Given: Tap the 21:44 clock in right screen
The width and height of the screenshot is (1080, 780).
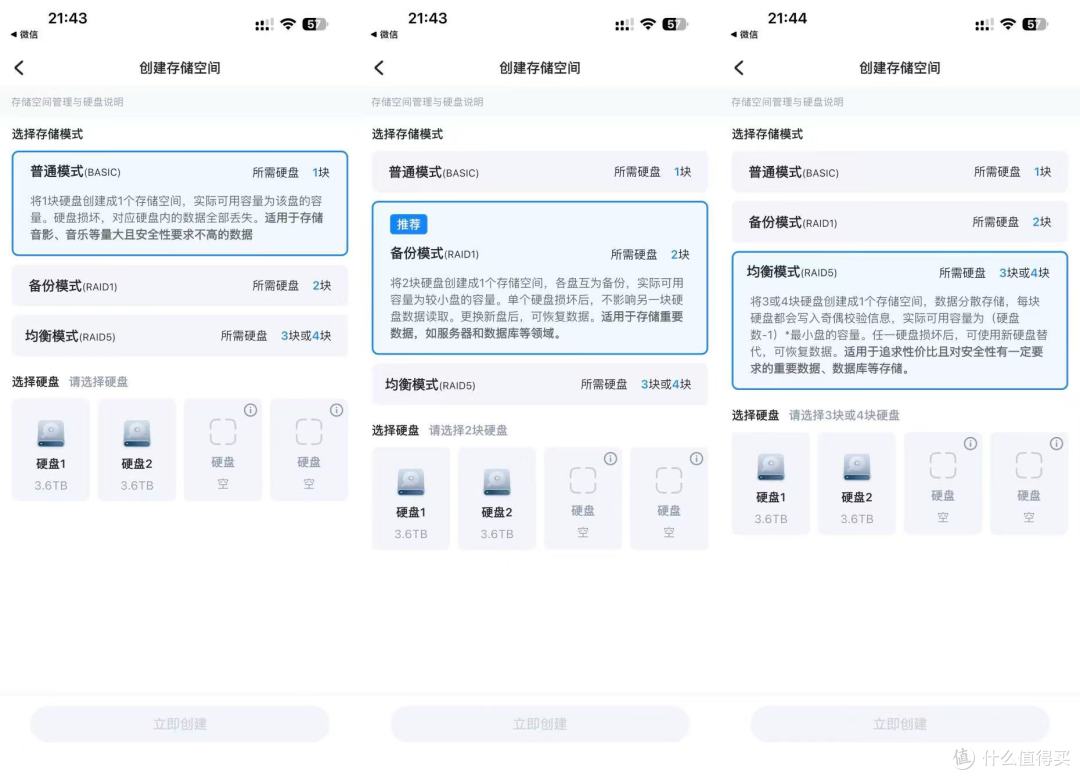Looking at the screenshot, I should tap(787, 18).
